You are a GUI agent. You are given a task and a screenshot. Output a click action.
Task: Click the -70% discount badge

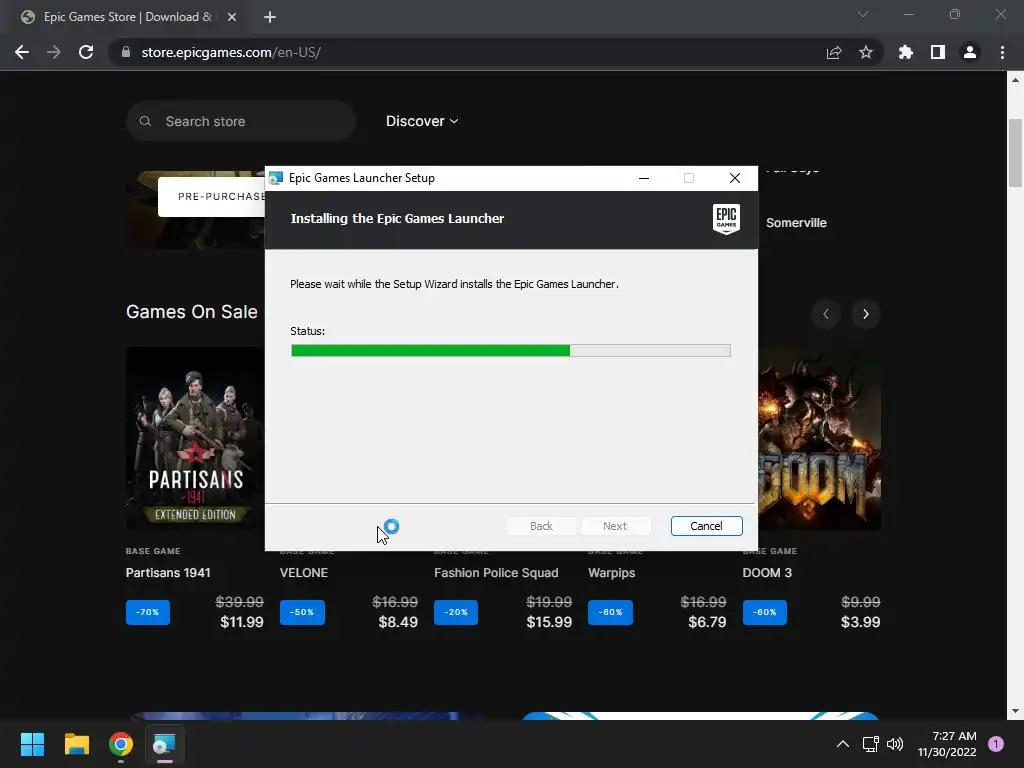(x=148, y=612)
